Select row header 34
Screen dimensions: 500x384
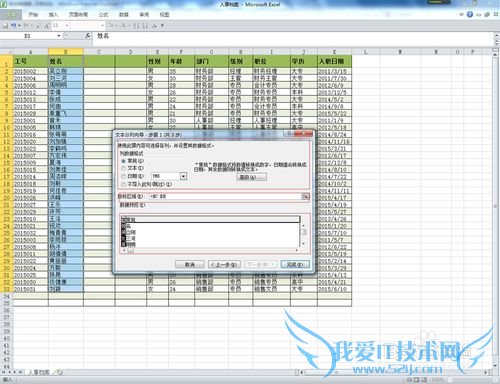pyautogui.click(x=6, y=296)
